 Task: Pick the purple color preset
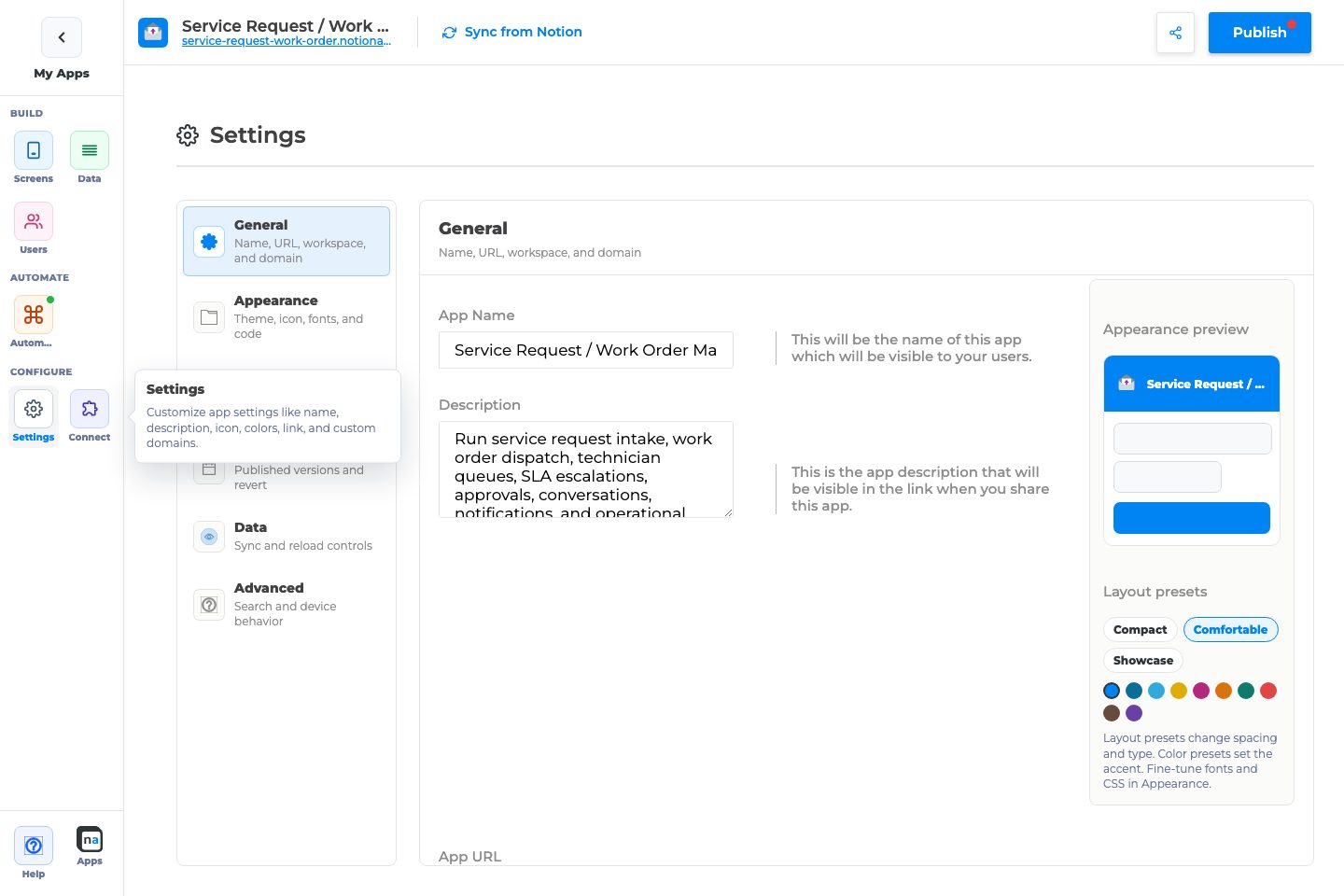[x=1134, y=713]
